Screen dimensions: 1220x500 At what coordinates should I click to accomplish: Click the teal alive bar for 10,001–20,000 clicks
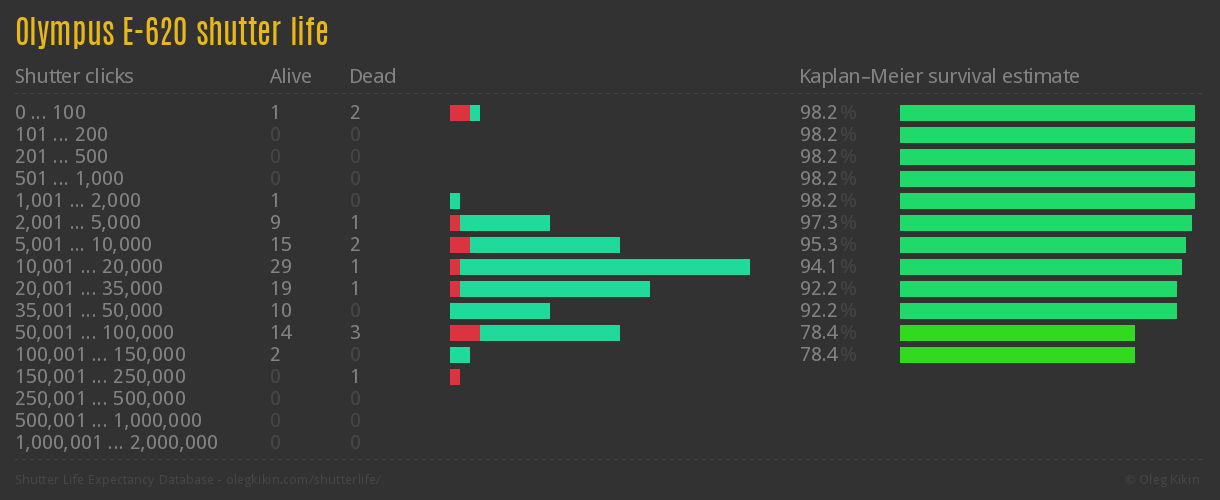[x=605, y=267]
